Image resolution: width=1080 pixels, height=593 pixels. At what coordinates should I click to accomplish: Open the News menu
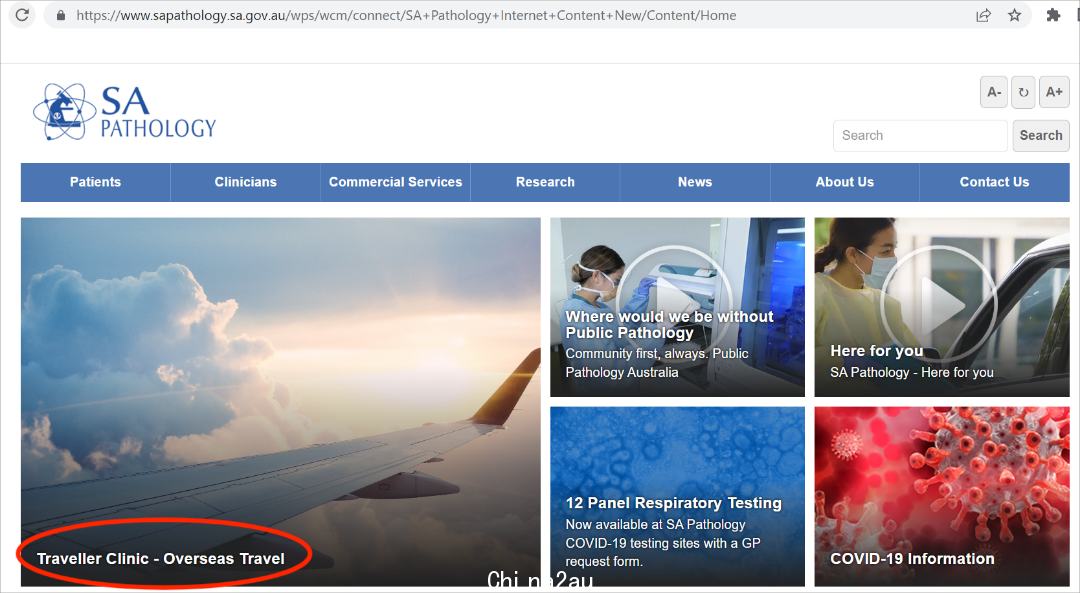695,183
